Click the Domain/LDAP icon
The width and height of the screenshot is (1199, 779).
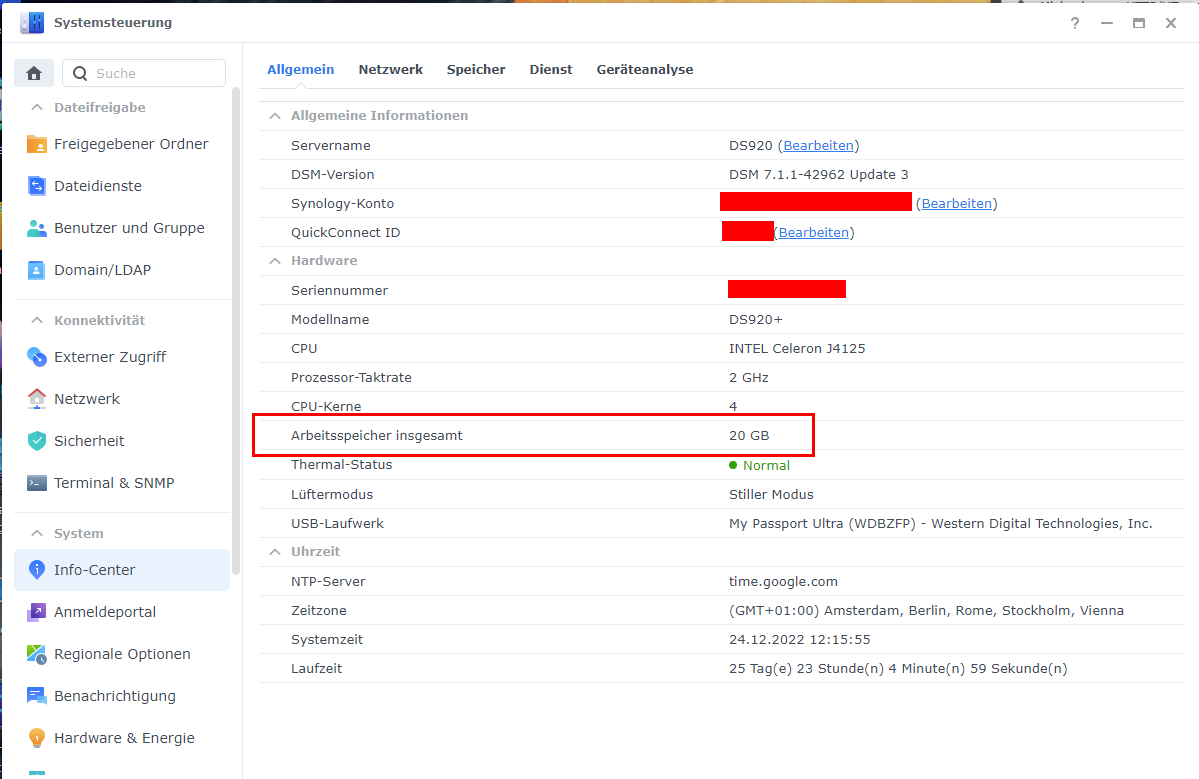(36, 270)
